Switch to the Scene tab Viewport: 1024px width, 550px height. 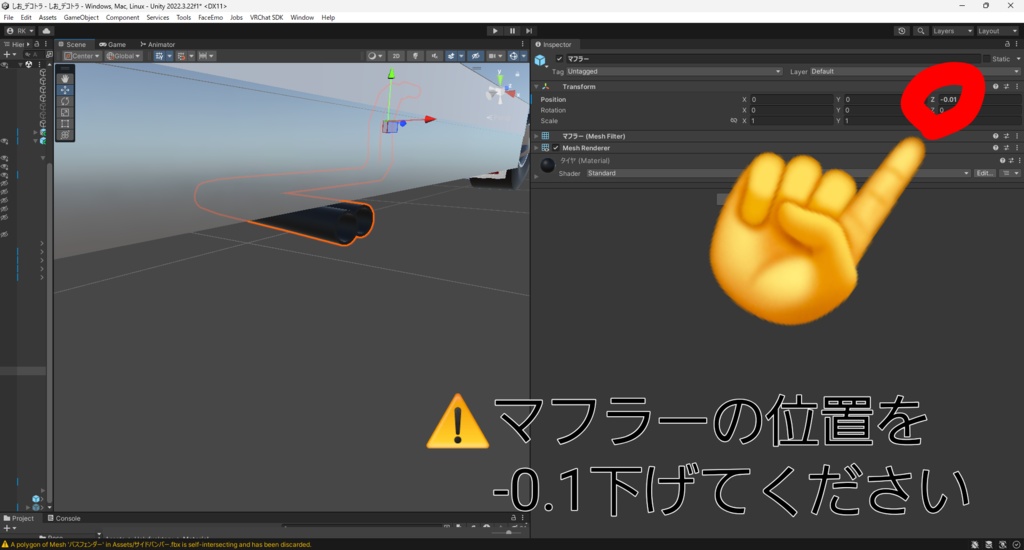point(72,44)
